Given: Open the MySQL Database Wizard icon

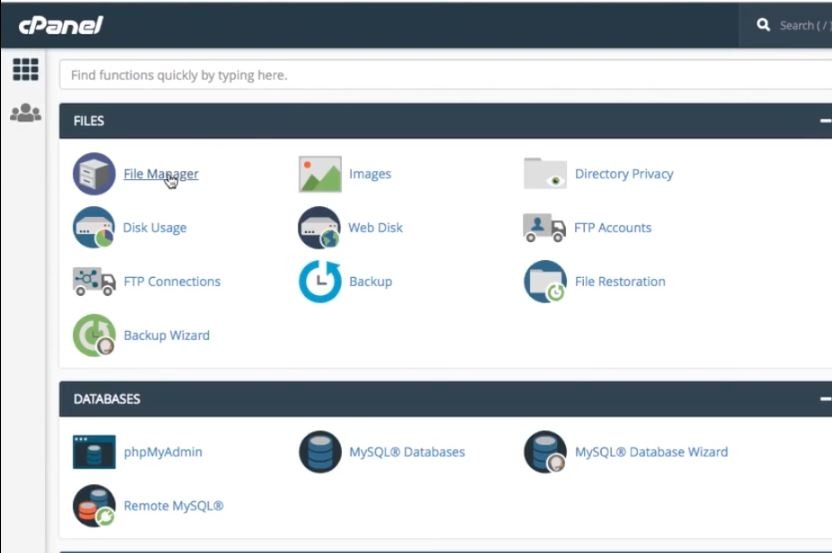Looking at the screenshot, I should click(545, 452).
